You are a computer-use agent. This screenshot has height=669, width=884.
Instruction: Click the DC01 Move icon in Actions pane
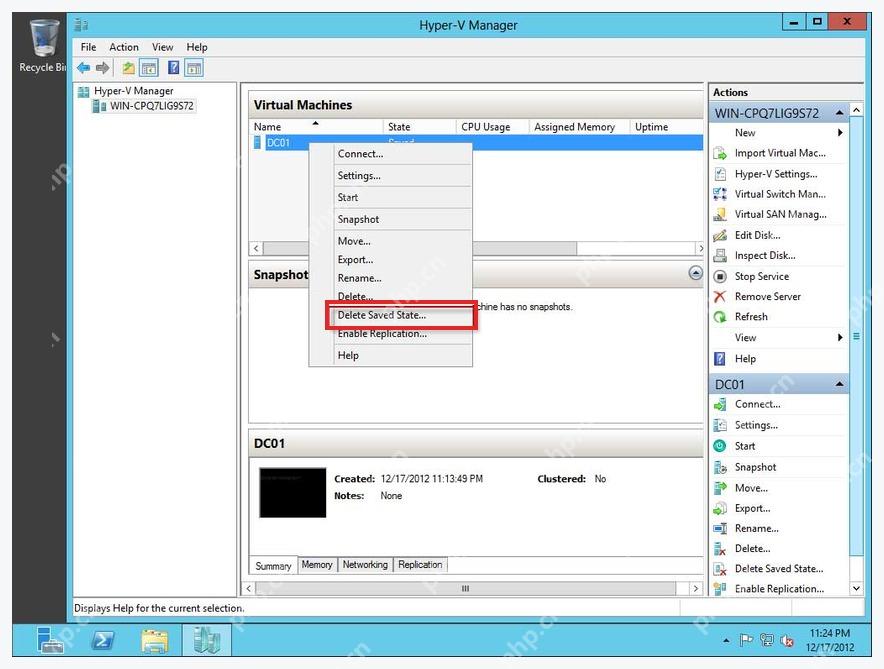pos(720,488)
